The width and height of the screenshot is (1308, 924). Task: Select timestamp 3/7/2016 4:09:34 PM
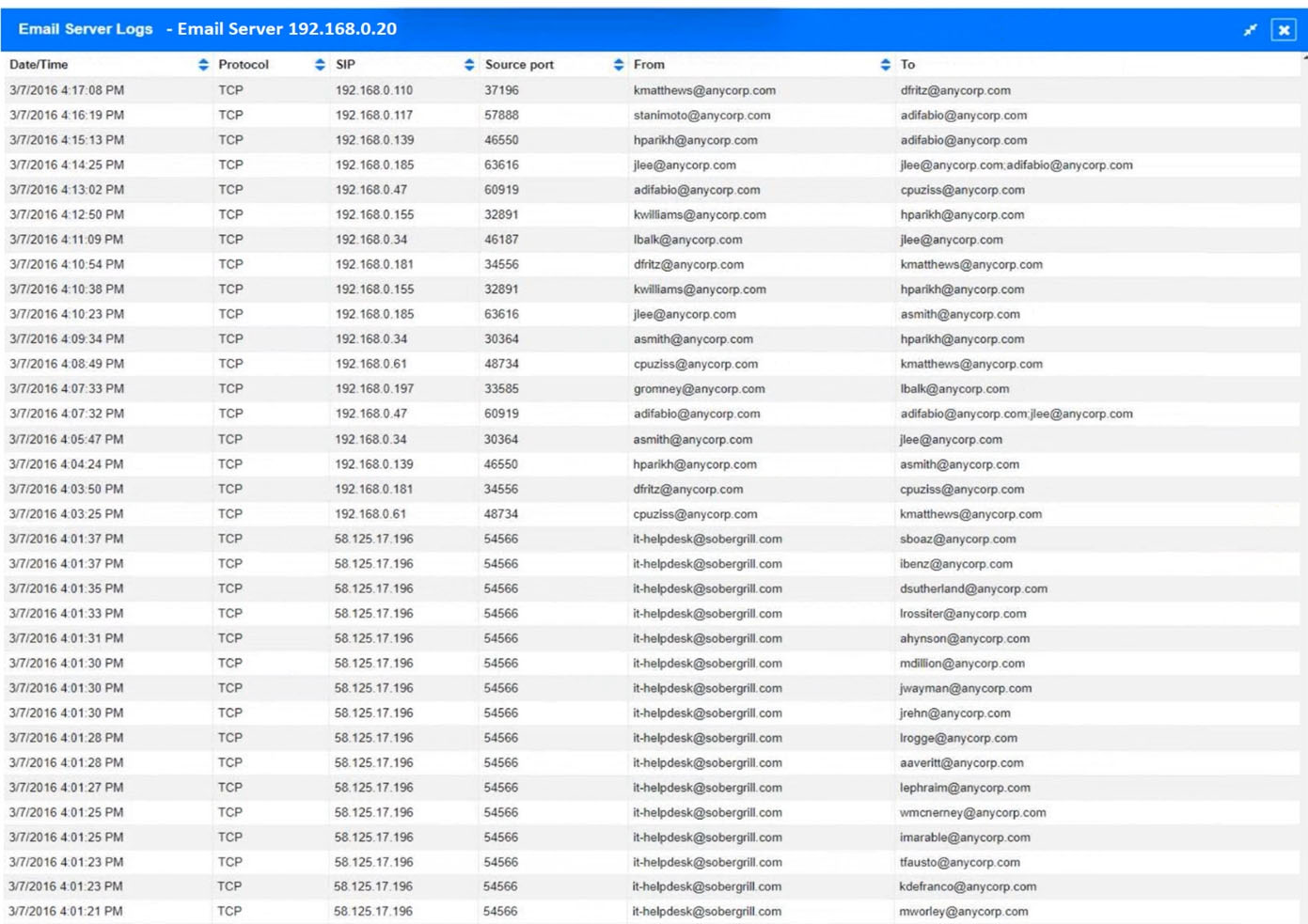[67, 339]
